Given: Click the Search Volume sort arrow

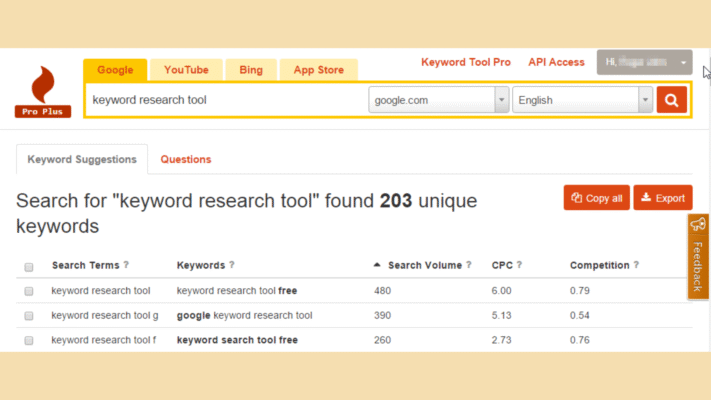Looking at the screenshot, I should (377, 265).
